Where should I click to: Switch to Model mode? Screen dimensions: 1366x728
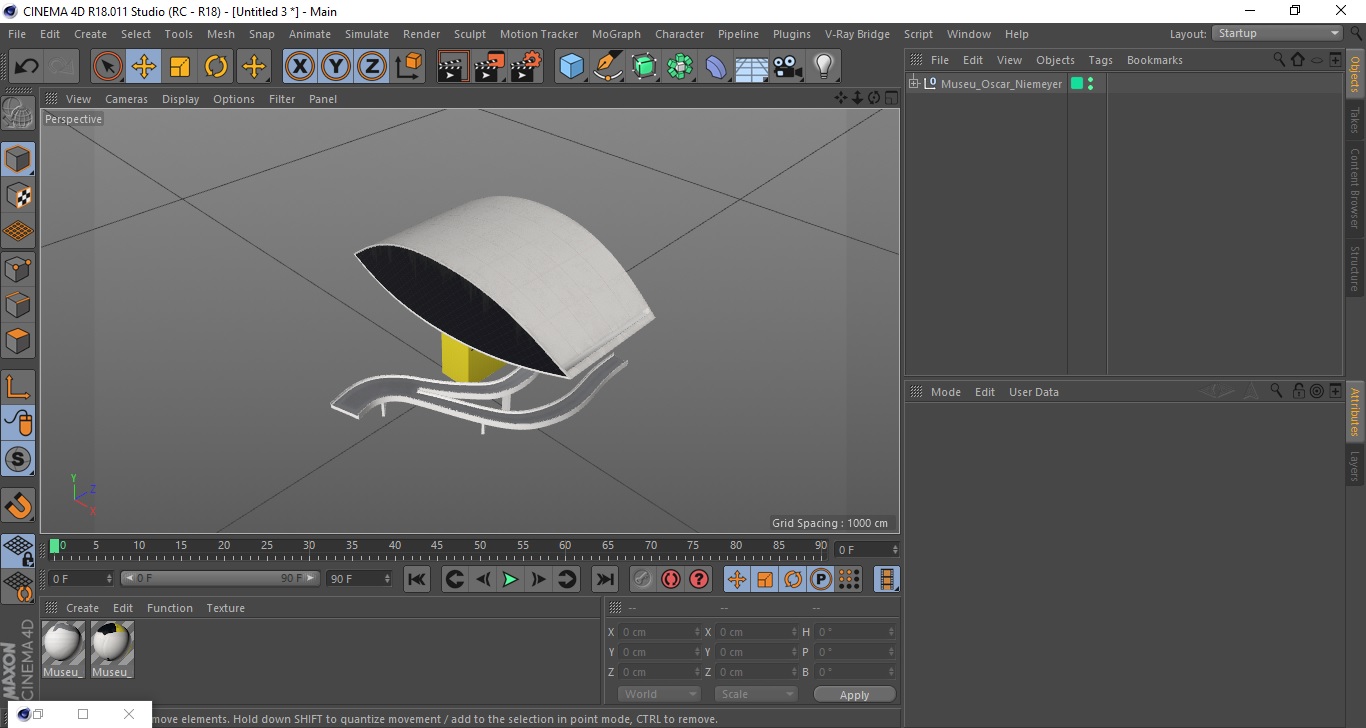pyautogui.click(x=18, y=160)
